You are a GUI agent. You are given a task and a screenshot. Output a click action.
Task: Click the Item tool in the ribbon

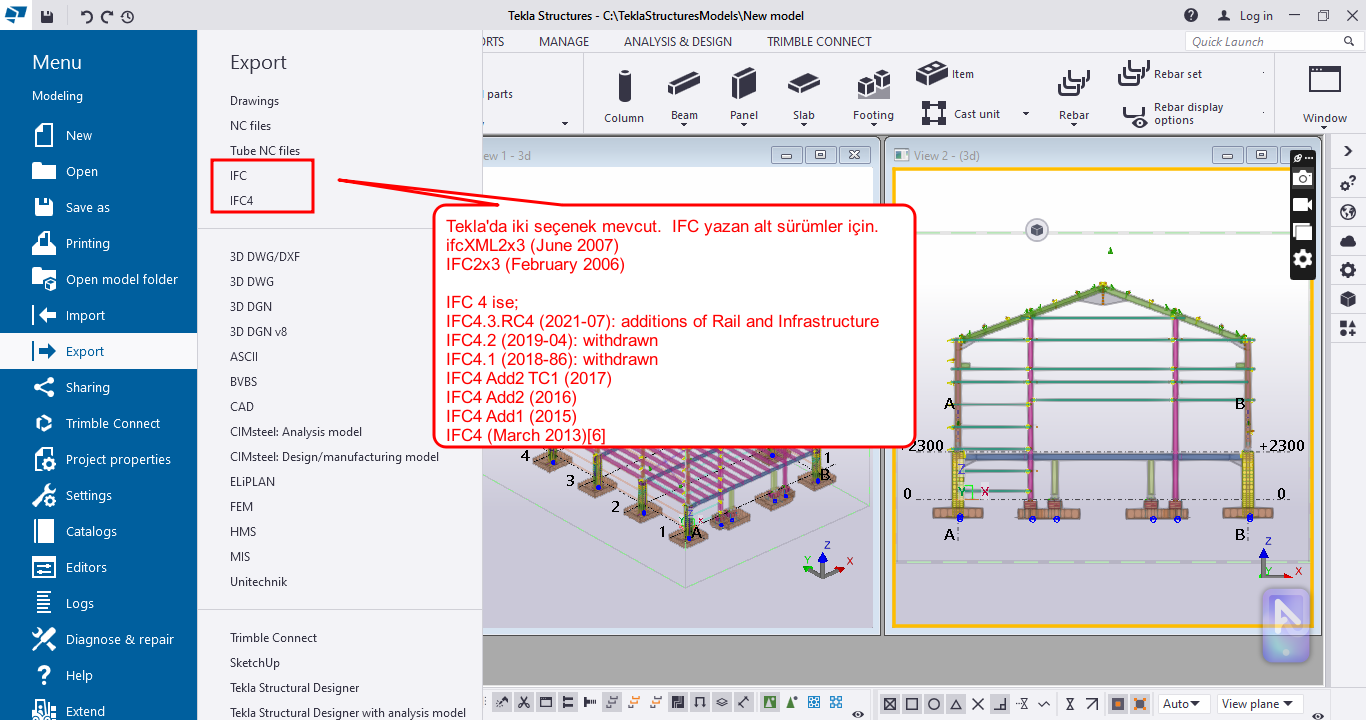click(x=945, y=74)
